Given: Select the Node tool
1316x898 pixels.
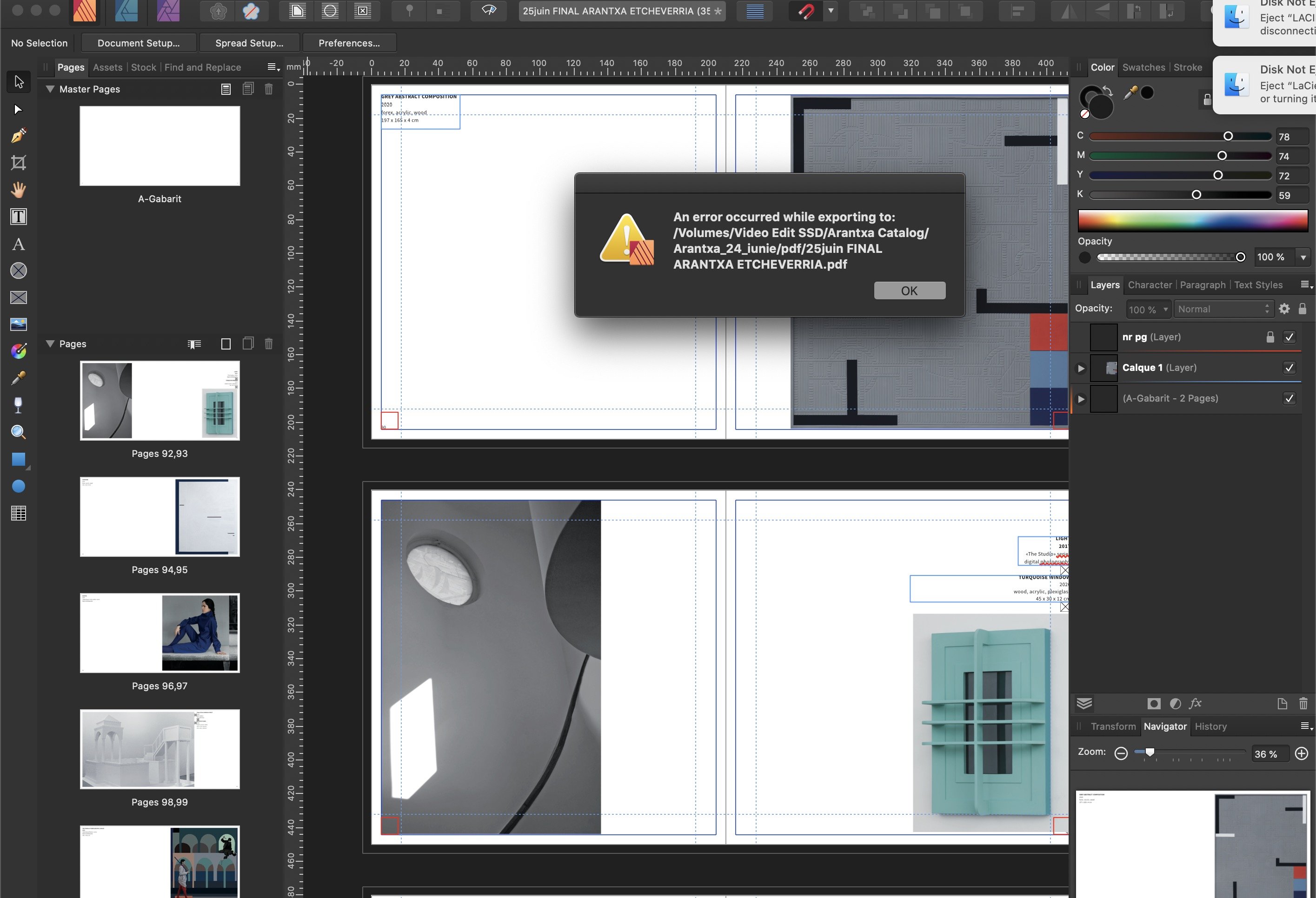Looking at the screenshot, I should (19, 109).
